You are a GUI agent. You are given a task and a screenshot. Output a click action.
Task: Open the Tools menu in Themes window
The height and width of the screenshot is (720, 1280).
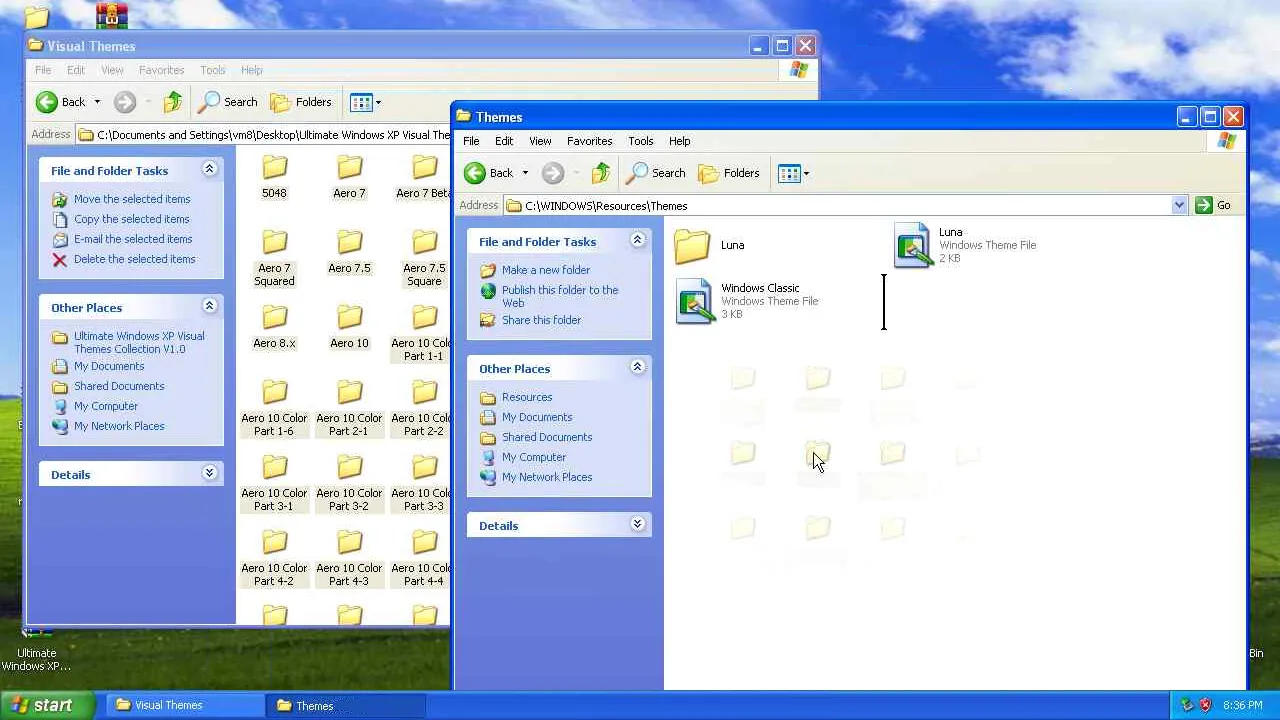tap(640, 141)
